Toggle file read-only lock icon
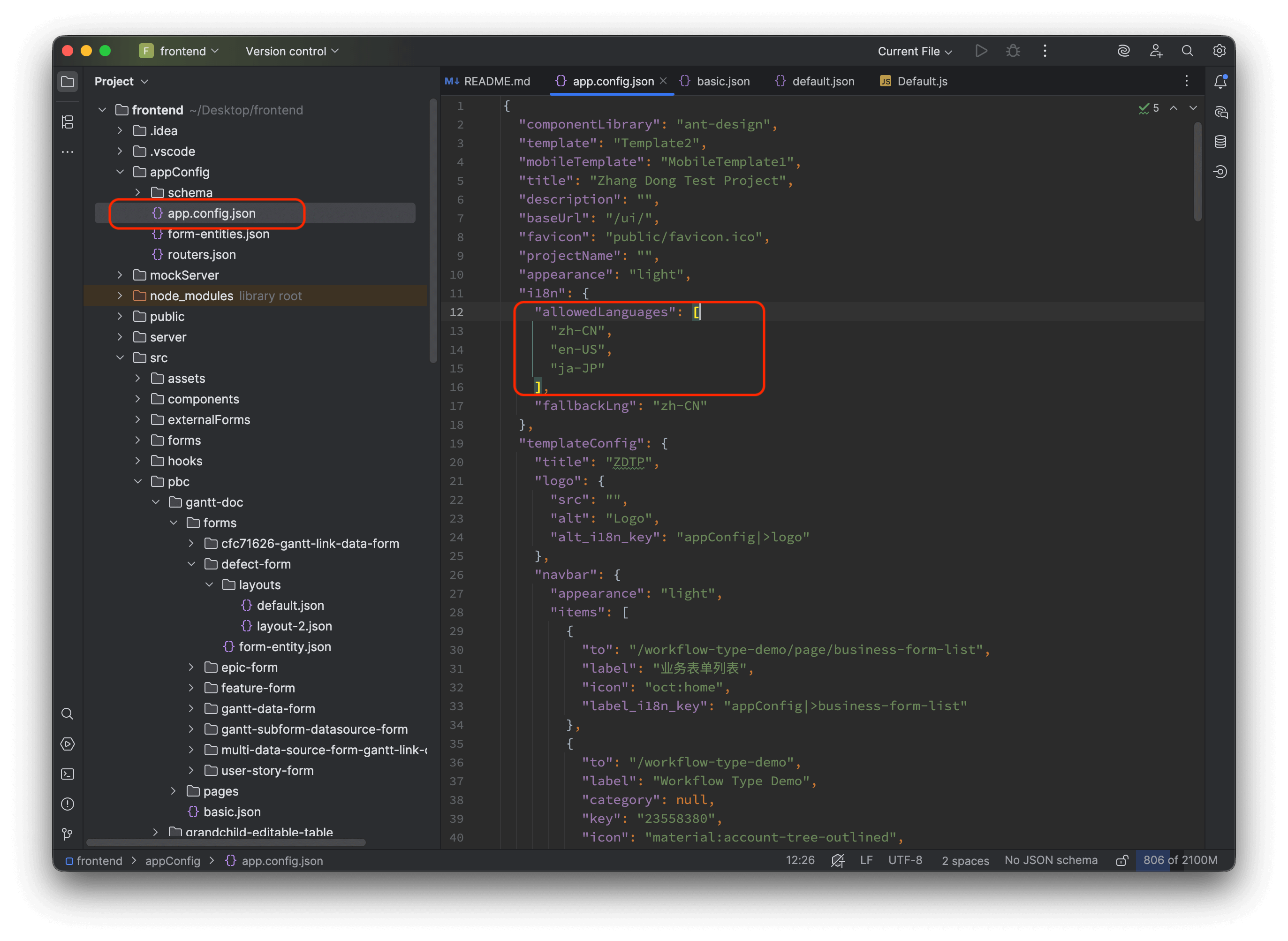1288x941 pixels. [x=1122, y=861]
